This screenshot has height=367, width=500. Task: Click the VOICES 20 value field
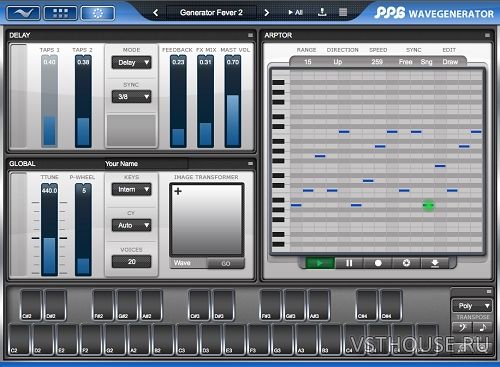[132, 262]
